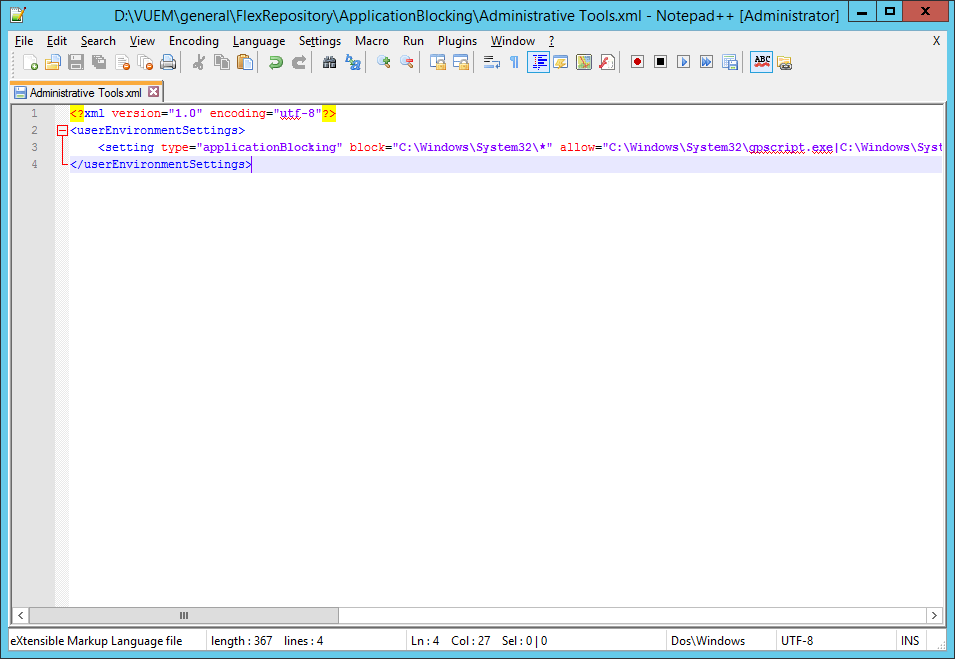Viewport: 955px width, 659px height.
Task: Open the ? help menu
Action: (x=551, y=41)
